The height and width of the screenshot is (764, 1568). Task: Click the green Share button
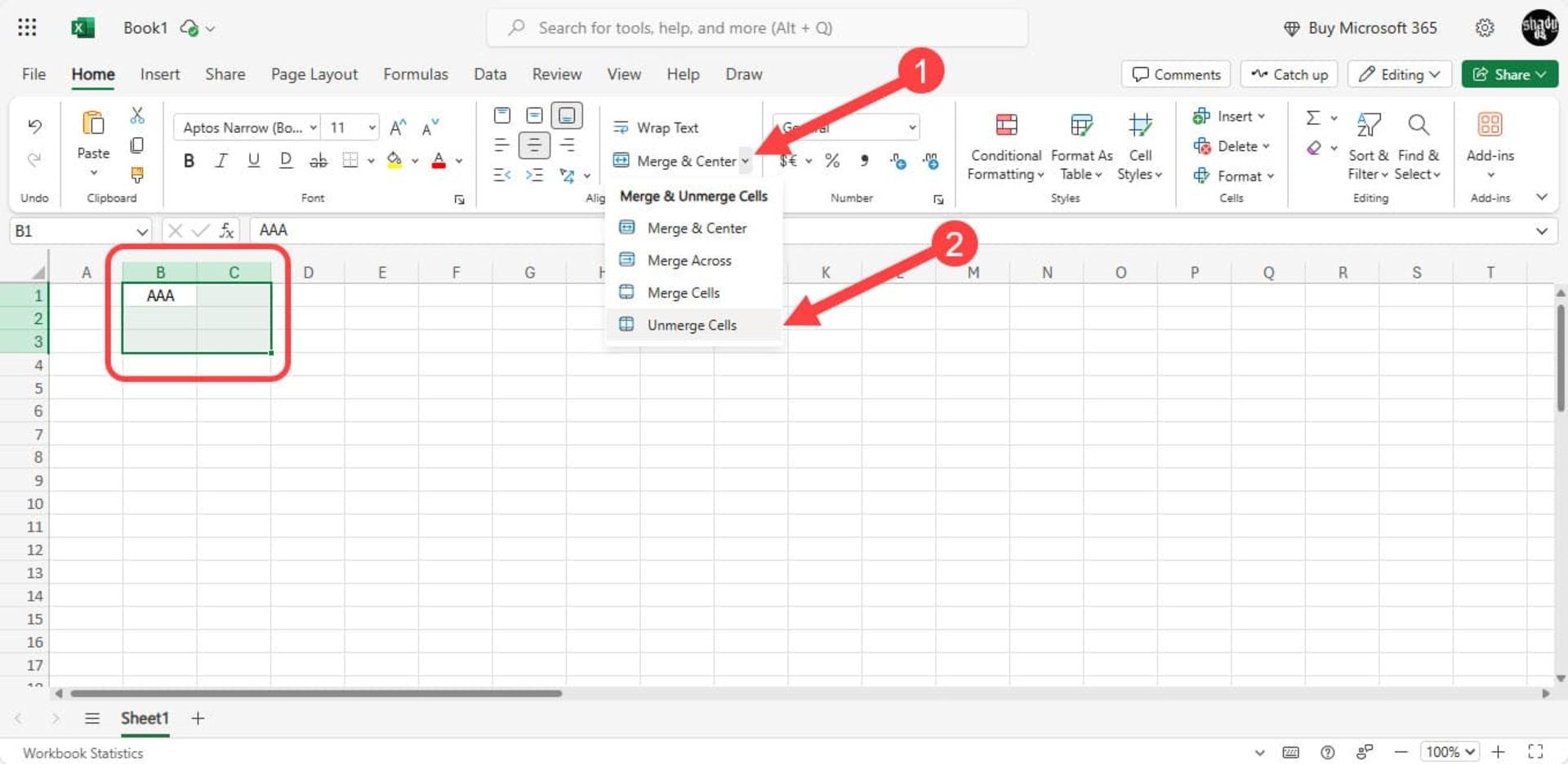(1508, 74)
